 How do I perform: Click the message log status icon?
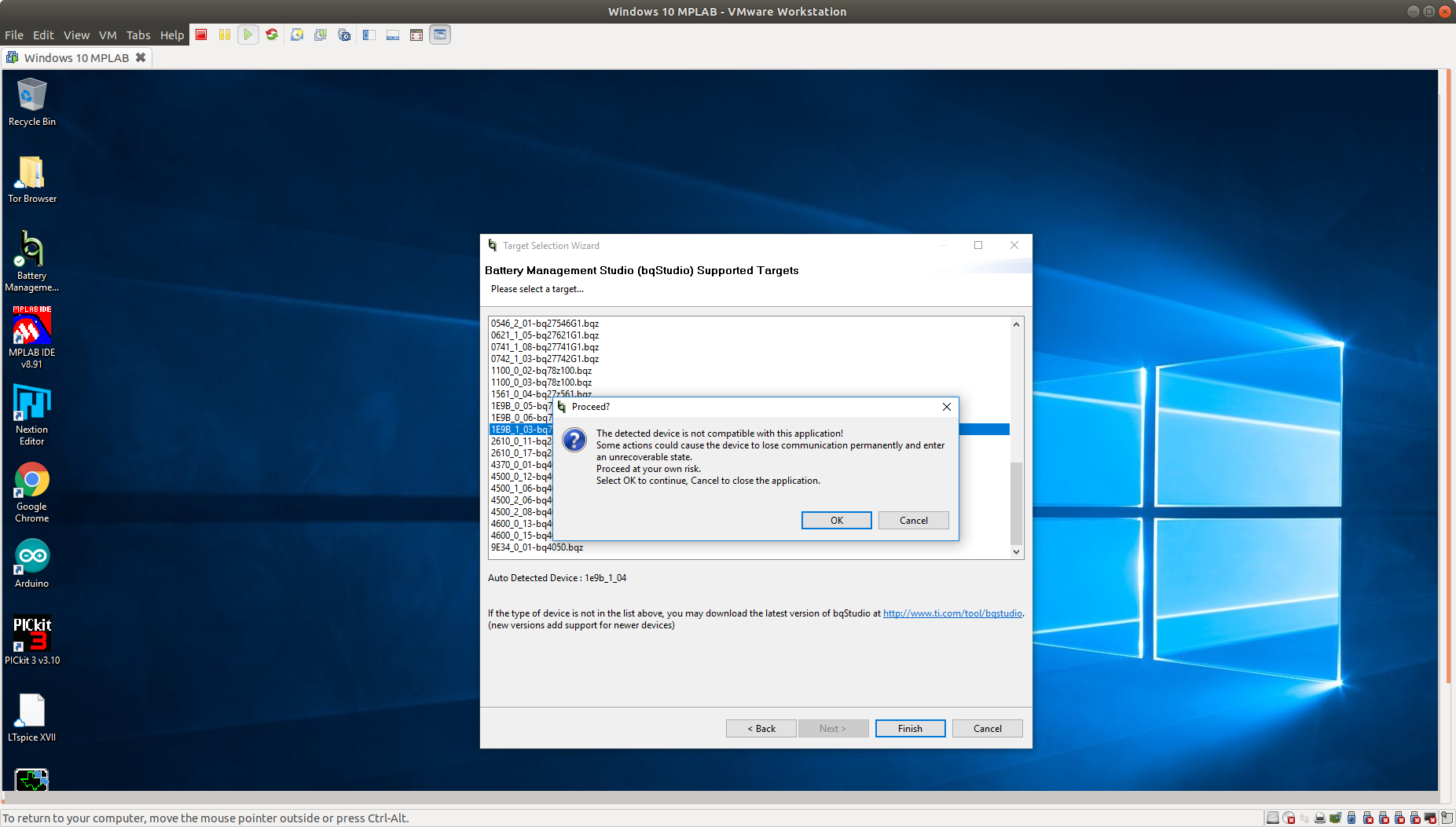click(x=1447, y=818)
